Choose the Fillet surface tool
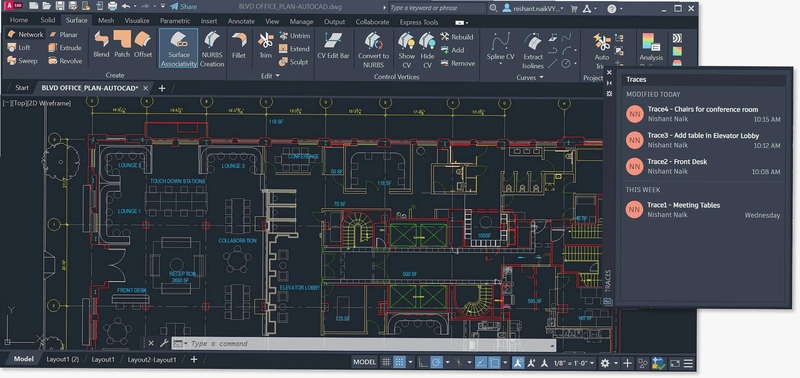 [238, 45]
